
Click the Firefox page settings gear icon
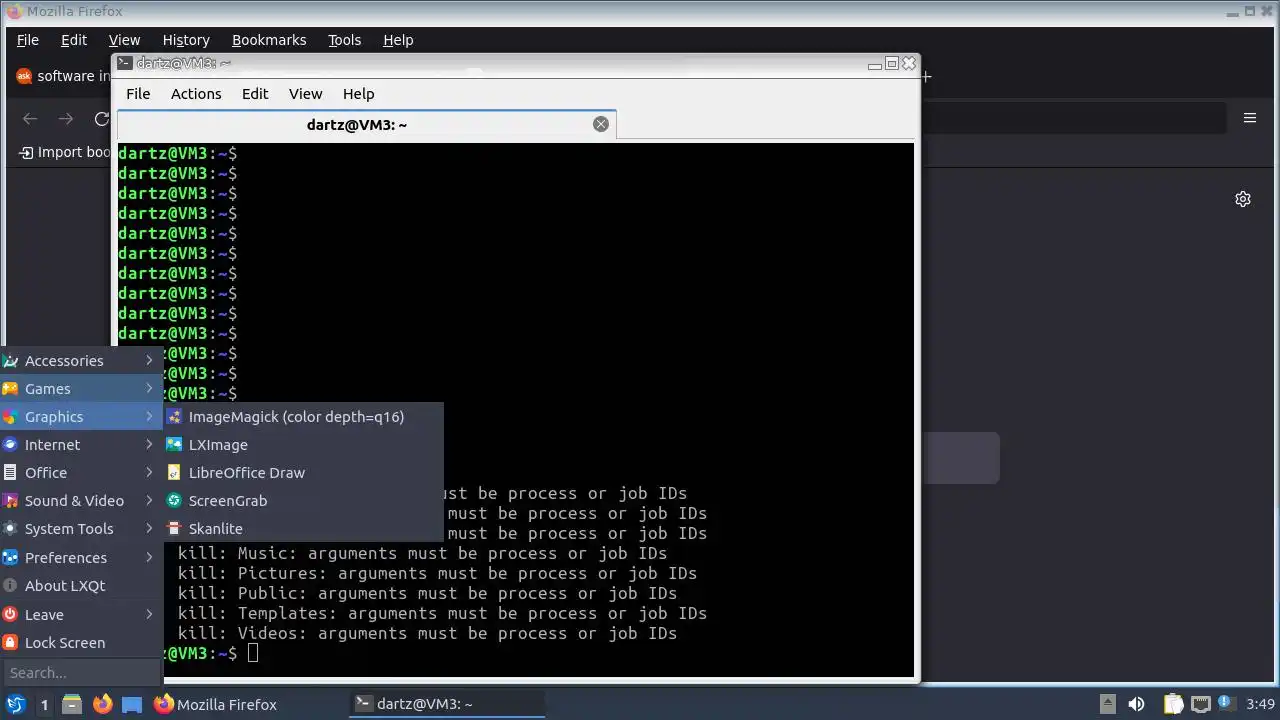[x=1243, y=199]
